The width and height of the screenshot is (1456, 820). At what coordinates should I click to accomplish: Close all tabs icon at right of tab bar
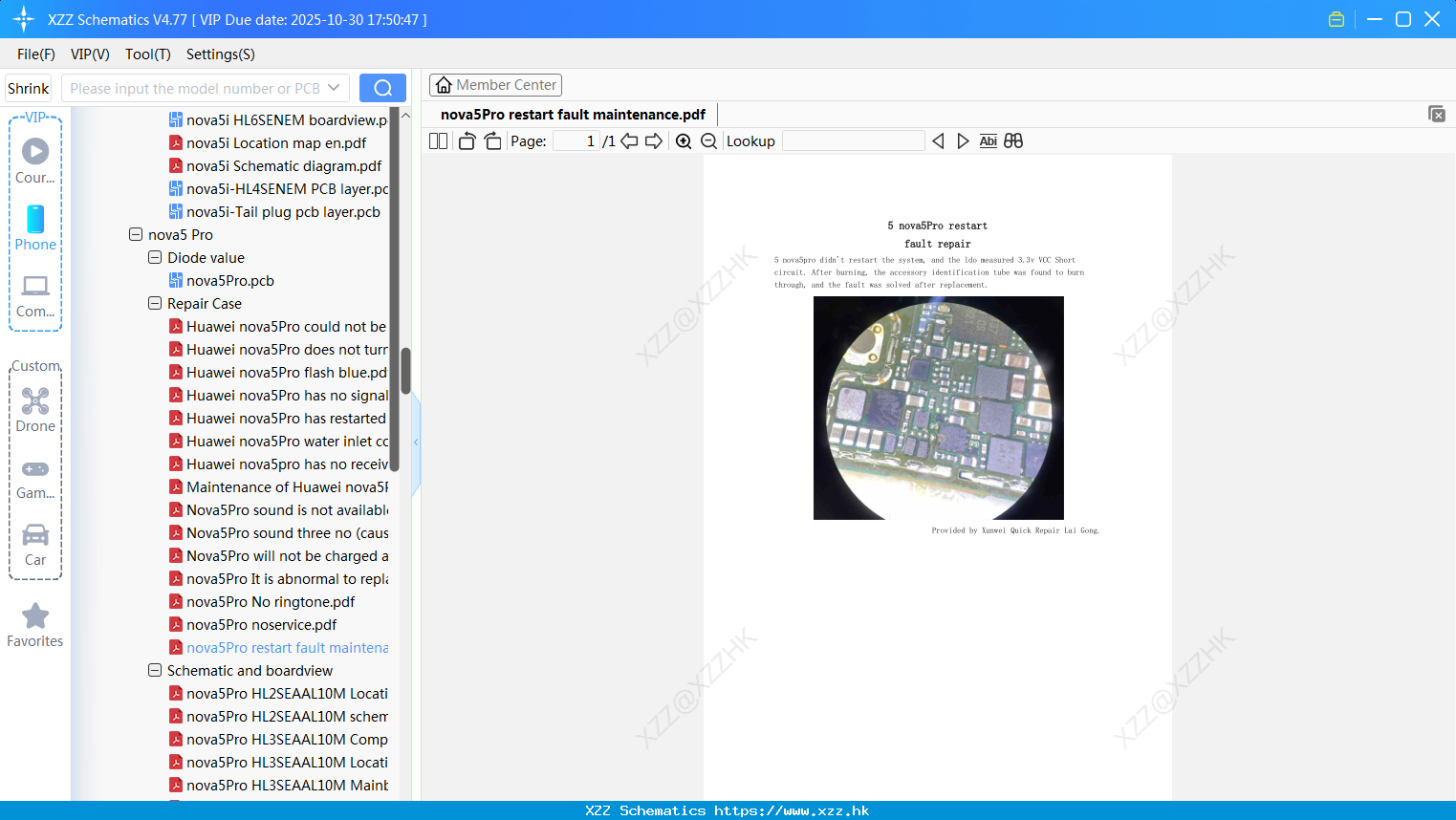(1436, 114)
